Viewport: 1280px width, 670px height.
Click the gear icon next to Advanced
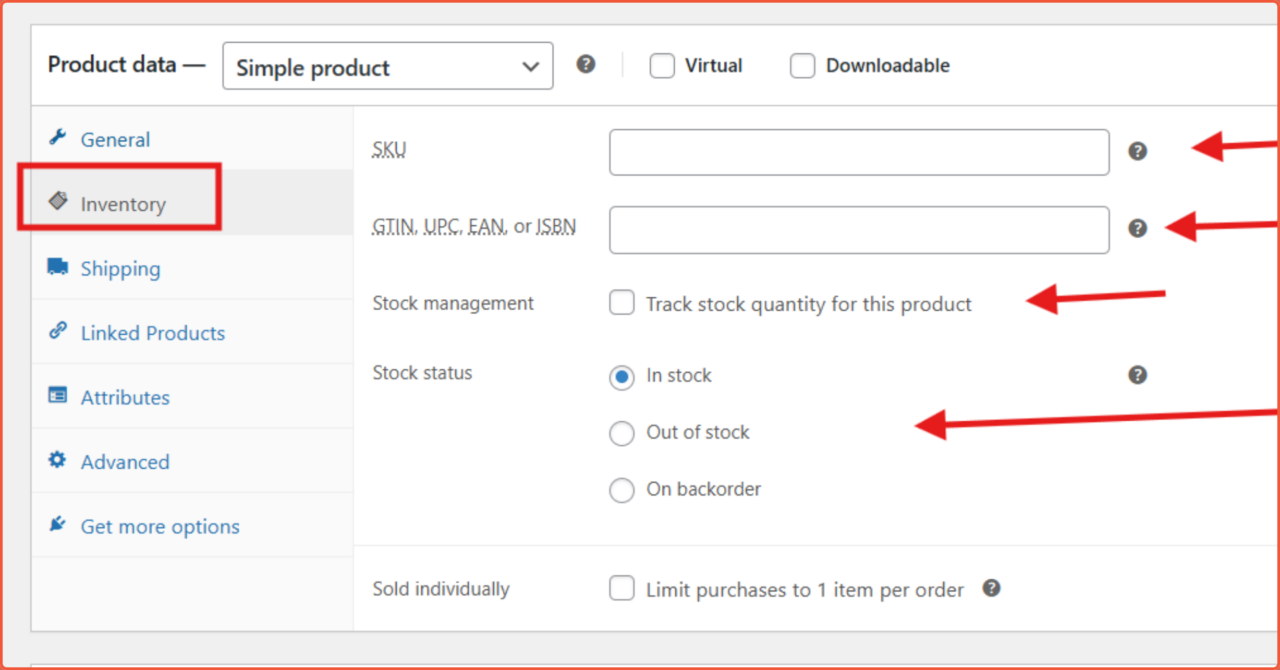pyautogui.click(x=57, y=461)
